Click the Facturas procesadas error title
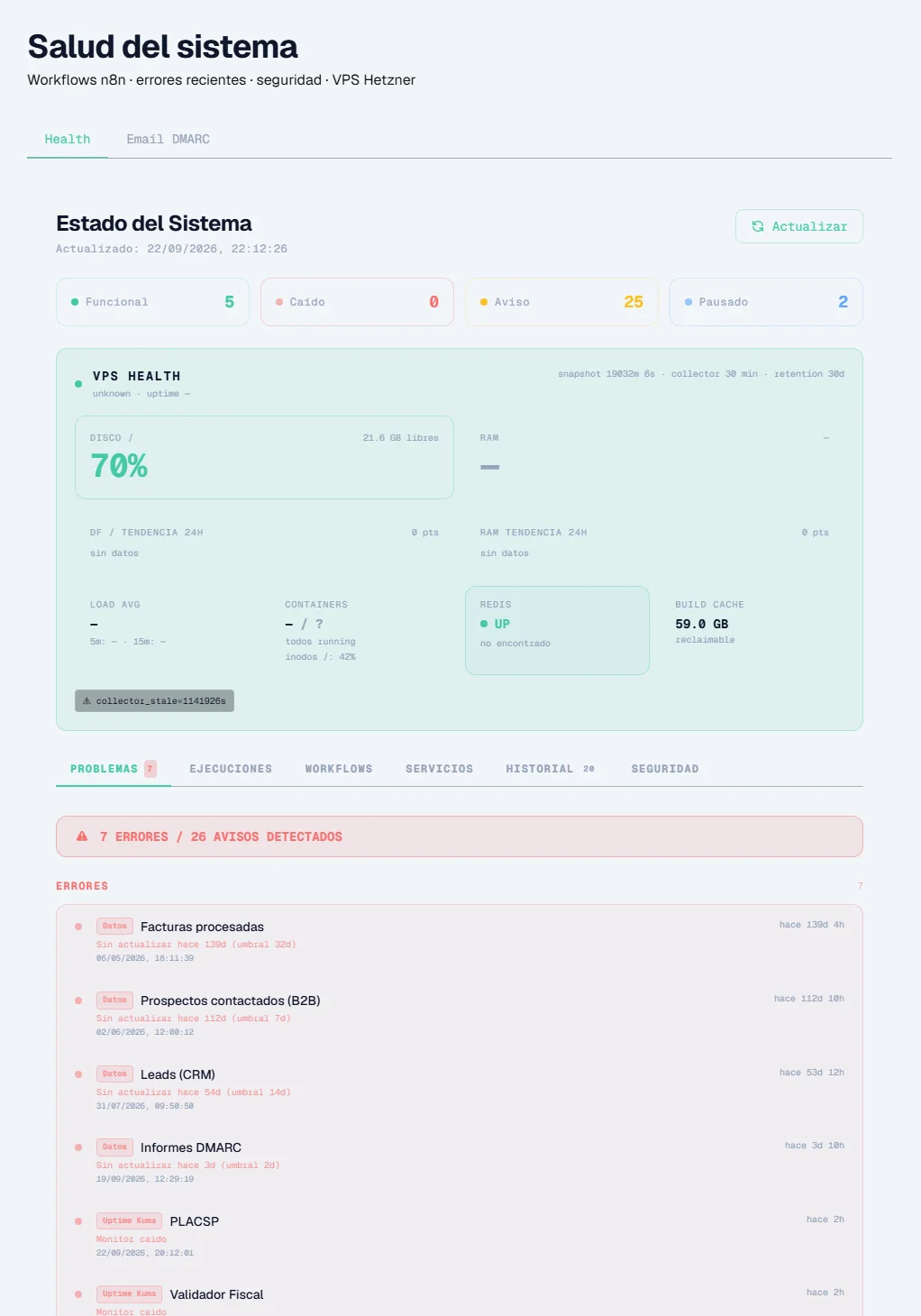This screenshot has width=921, height=1316. (202, 927)
